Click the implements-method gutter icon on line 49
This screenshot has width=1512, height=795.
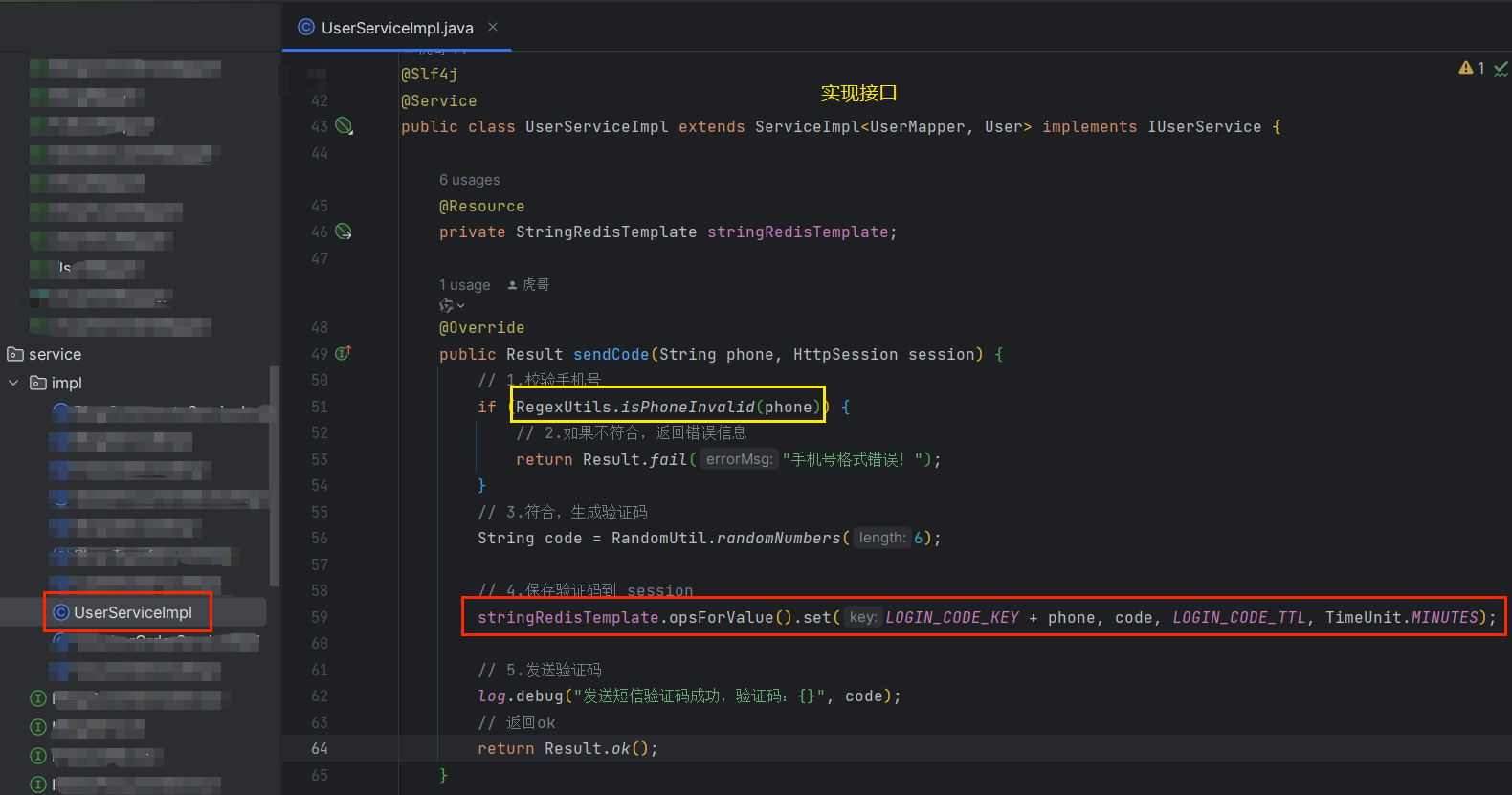coord(344,353)
